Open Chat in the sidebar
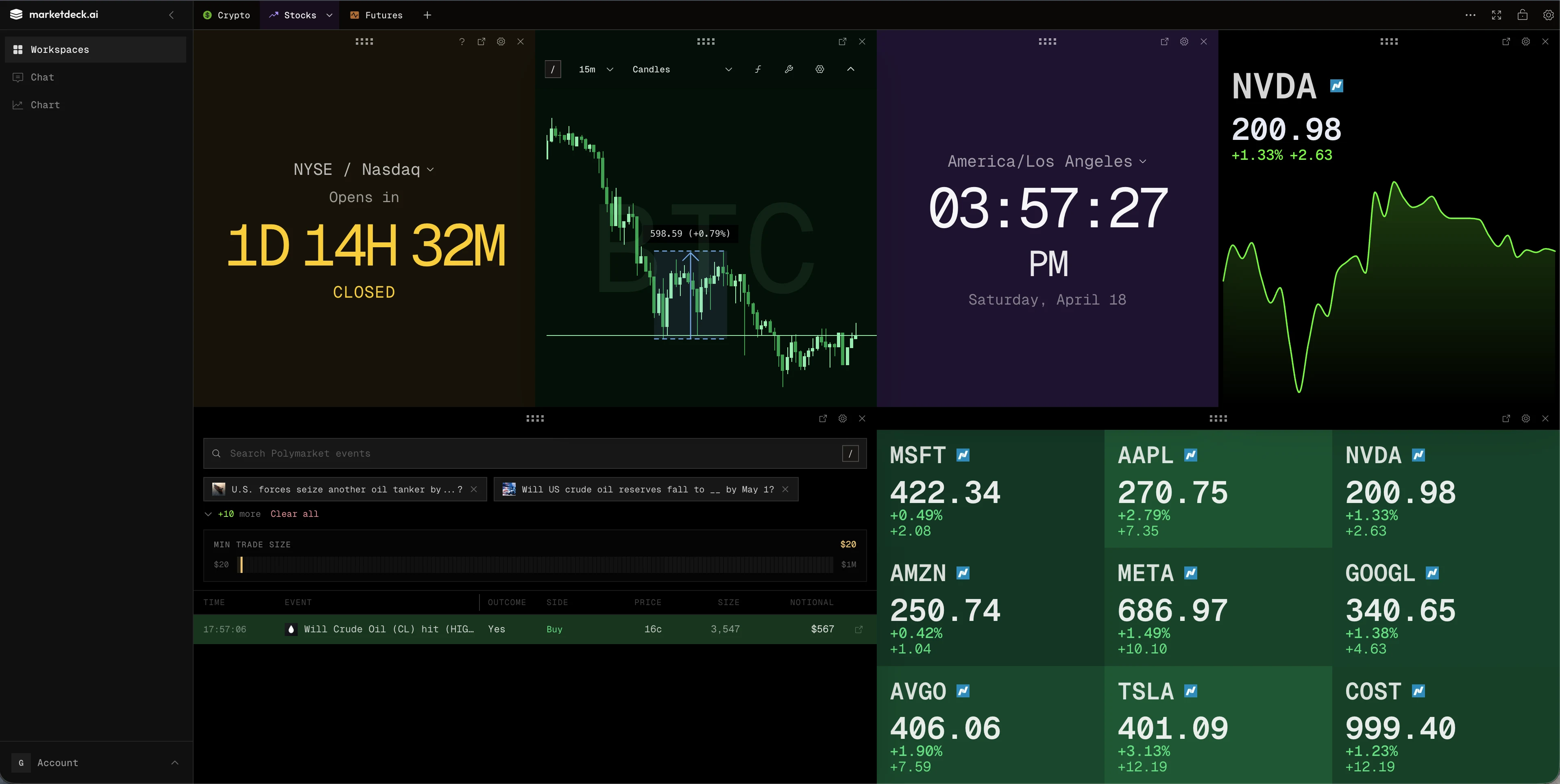 96,78
